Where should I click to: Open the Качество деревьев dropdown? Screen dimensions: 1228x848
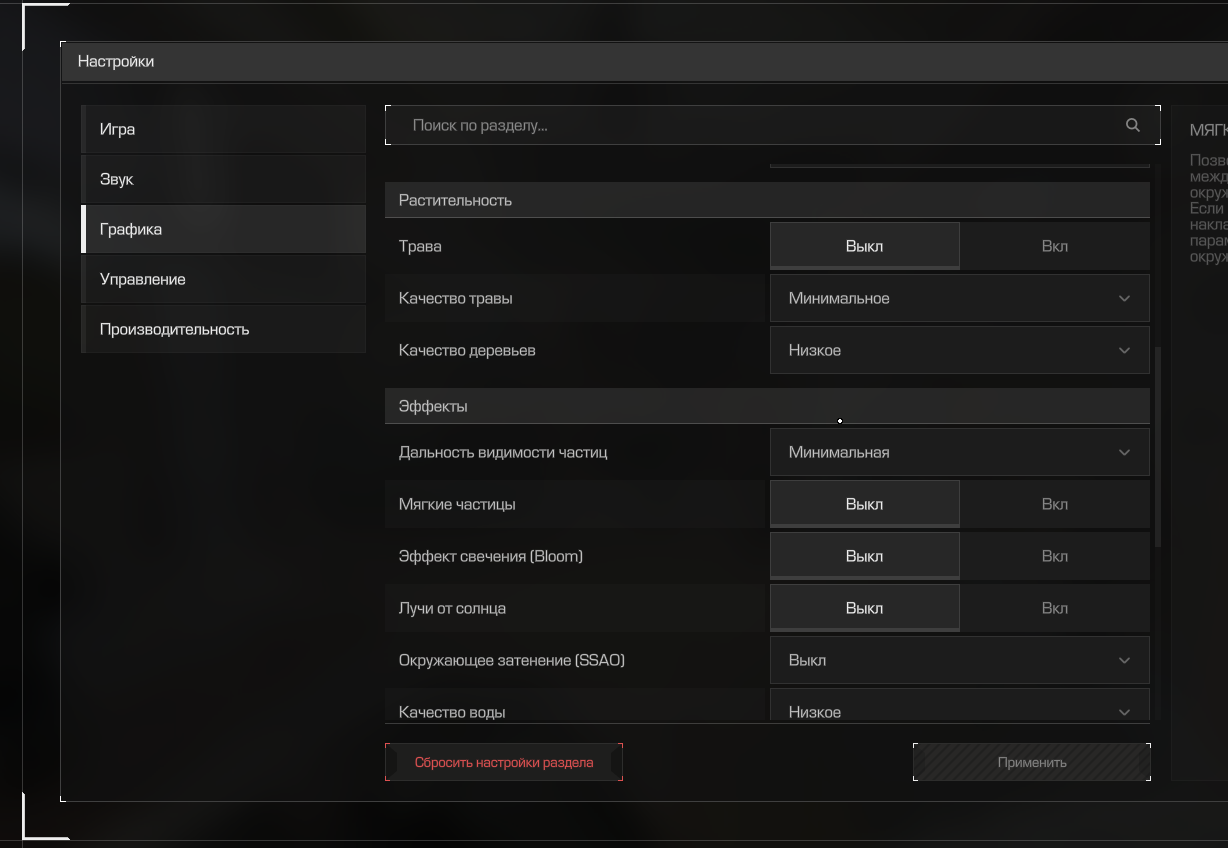click(960, 350)
